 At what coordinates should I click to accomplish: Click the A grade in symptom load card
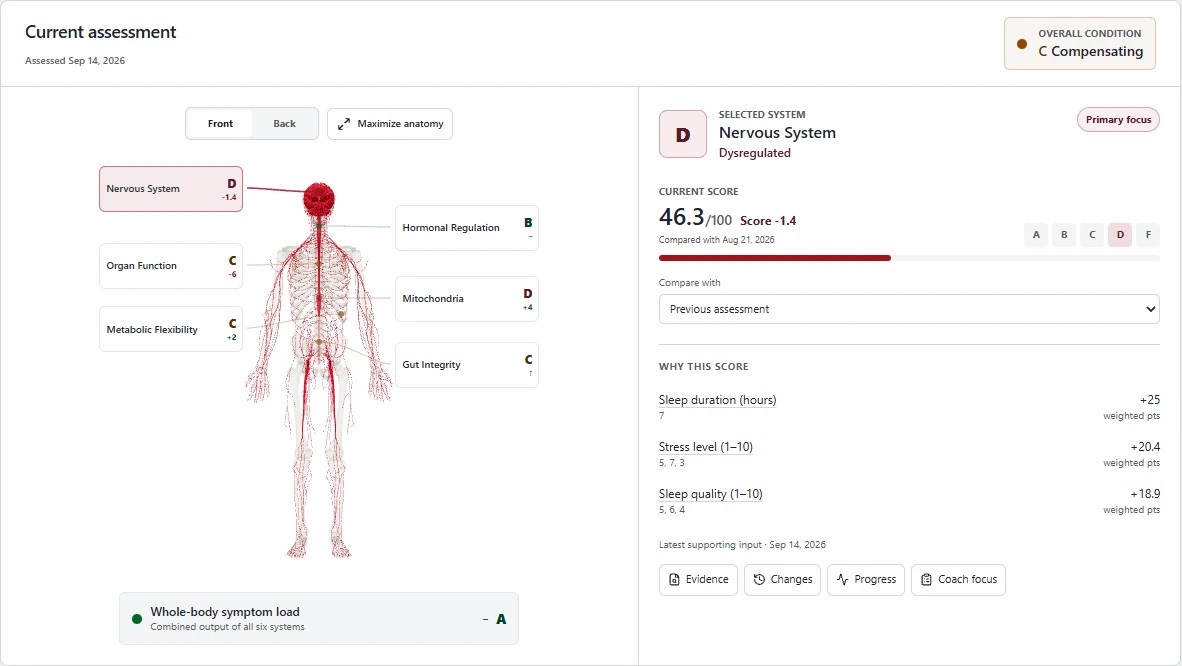point(501,619)
